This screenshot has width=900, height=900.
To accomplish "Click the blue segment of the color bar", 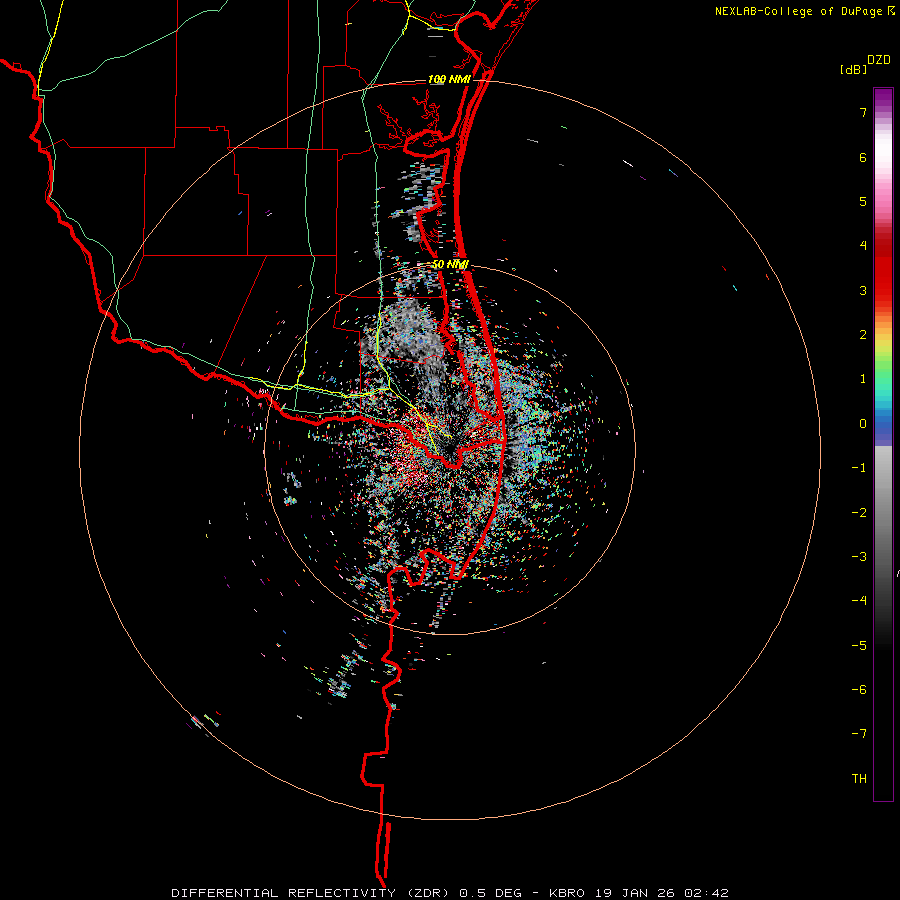I will pos(883,426).
